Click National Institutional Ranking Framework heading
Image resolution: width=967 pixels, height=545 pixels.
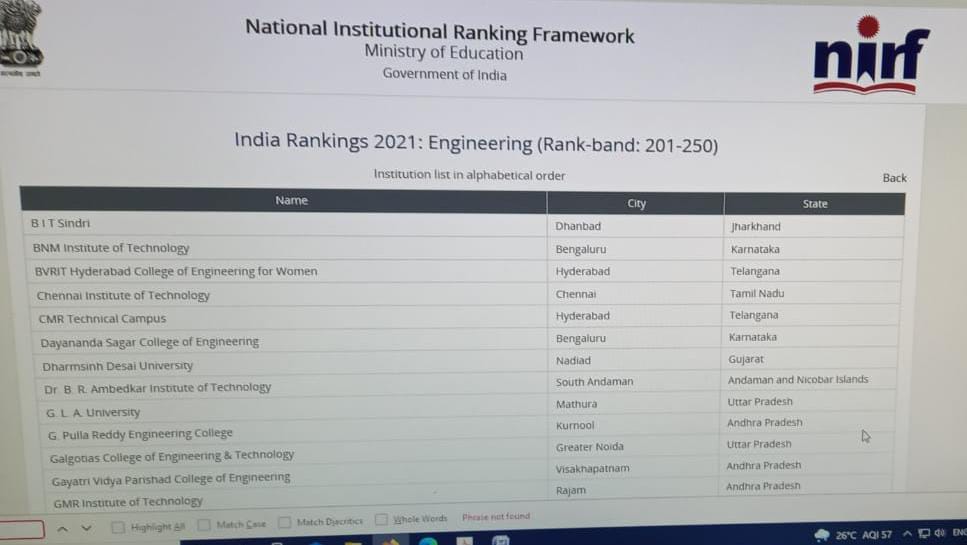coord(440,31)
